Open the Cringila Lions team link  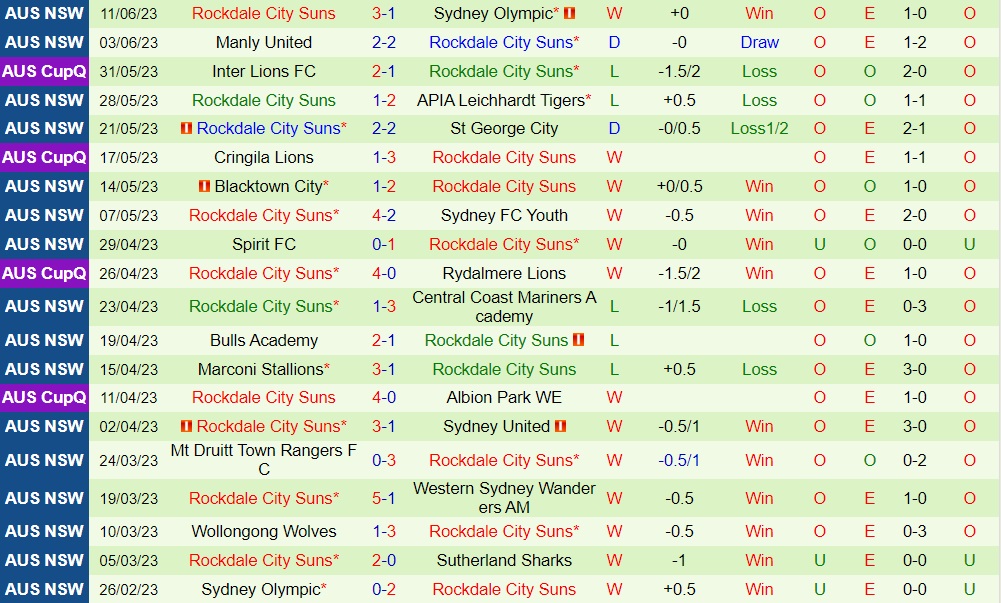[x=264, y=157]
